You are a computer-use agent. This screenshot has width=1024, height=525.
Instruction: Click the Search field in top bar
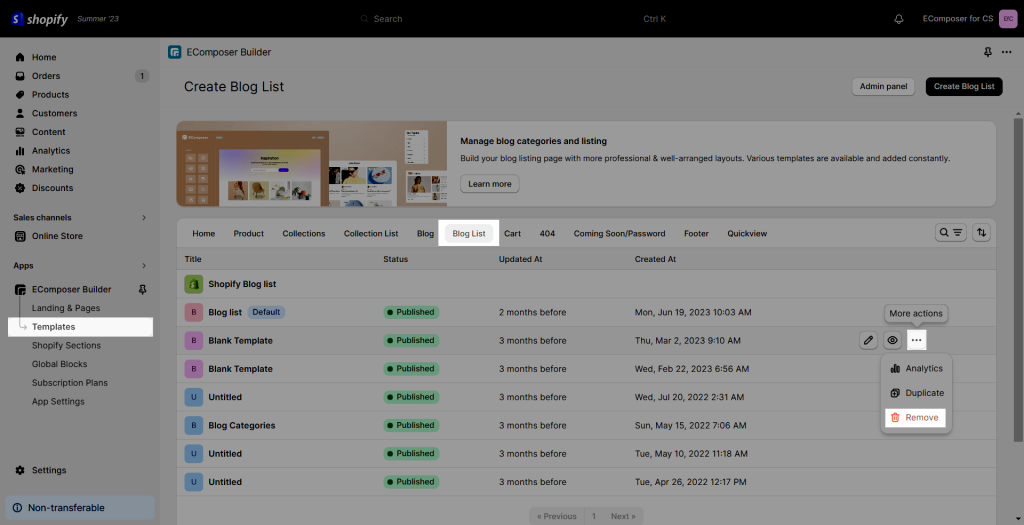tap(512, 19)
